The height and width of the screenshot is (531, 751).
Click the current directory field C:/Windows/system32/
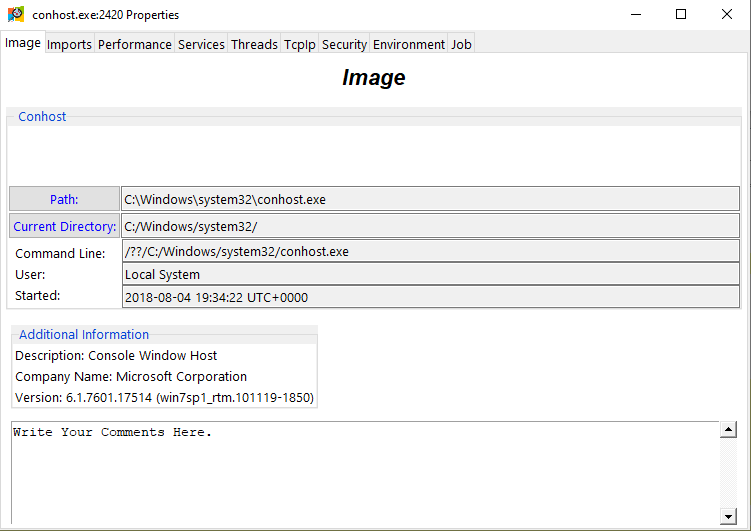coord(431,226)
